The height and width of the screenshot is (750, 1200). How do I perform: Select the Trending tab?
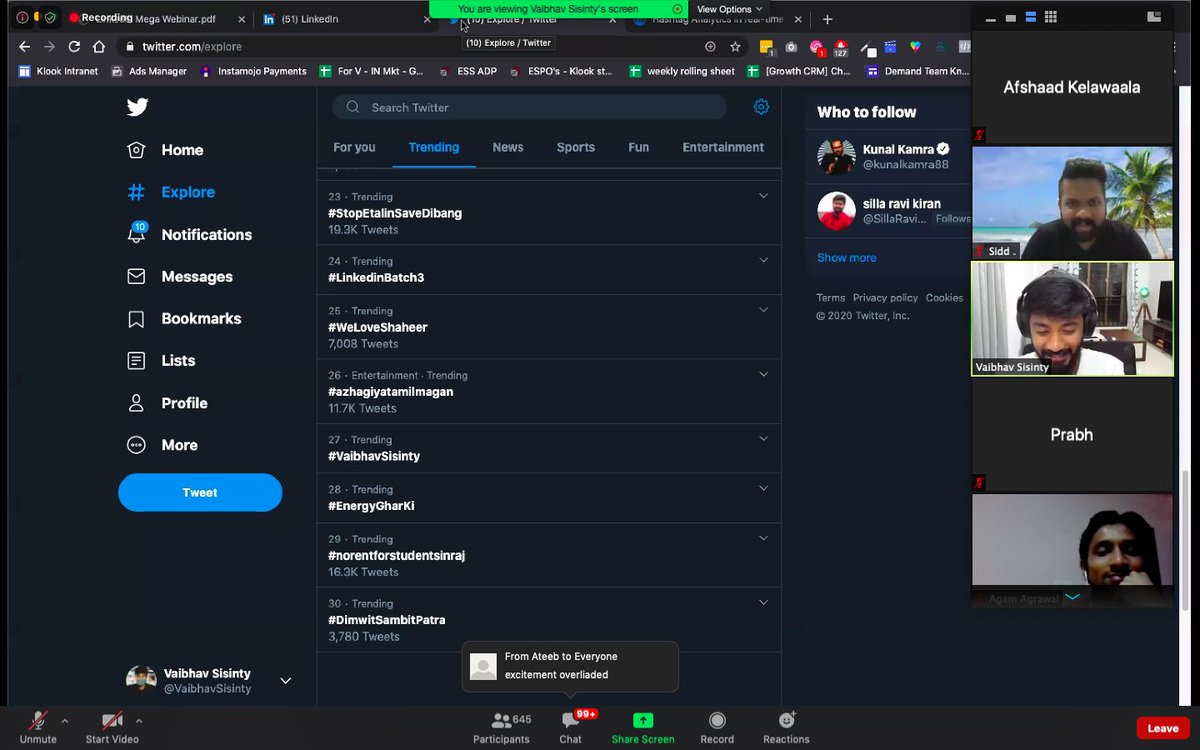tap(434, 147)
